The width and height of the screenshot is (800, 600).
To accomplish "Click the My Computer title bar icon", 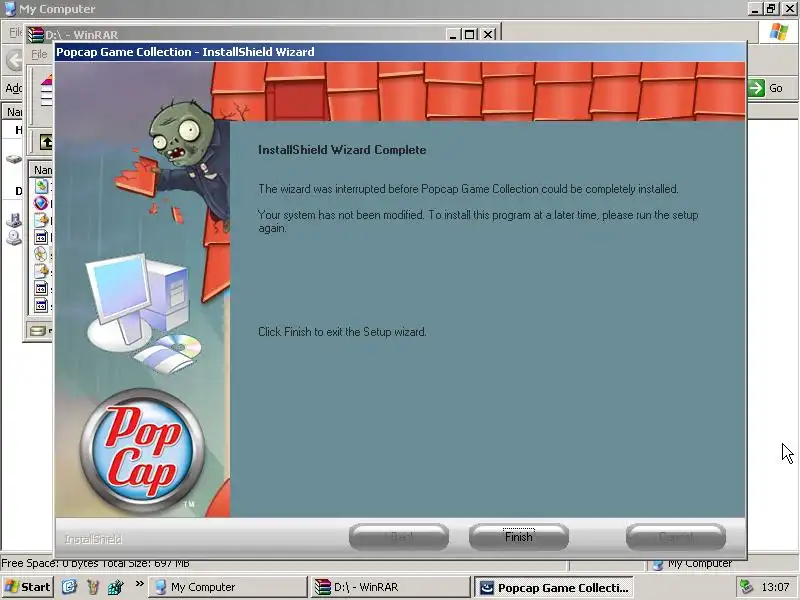I will pos(10,9).
